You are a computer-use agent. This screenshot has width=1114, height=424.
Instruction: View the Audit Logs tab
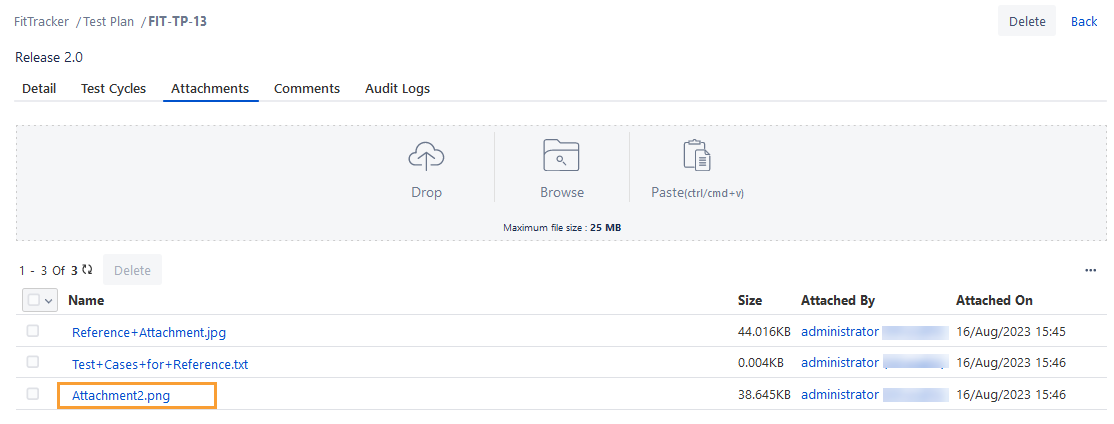(x=397, y=88)
